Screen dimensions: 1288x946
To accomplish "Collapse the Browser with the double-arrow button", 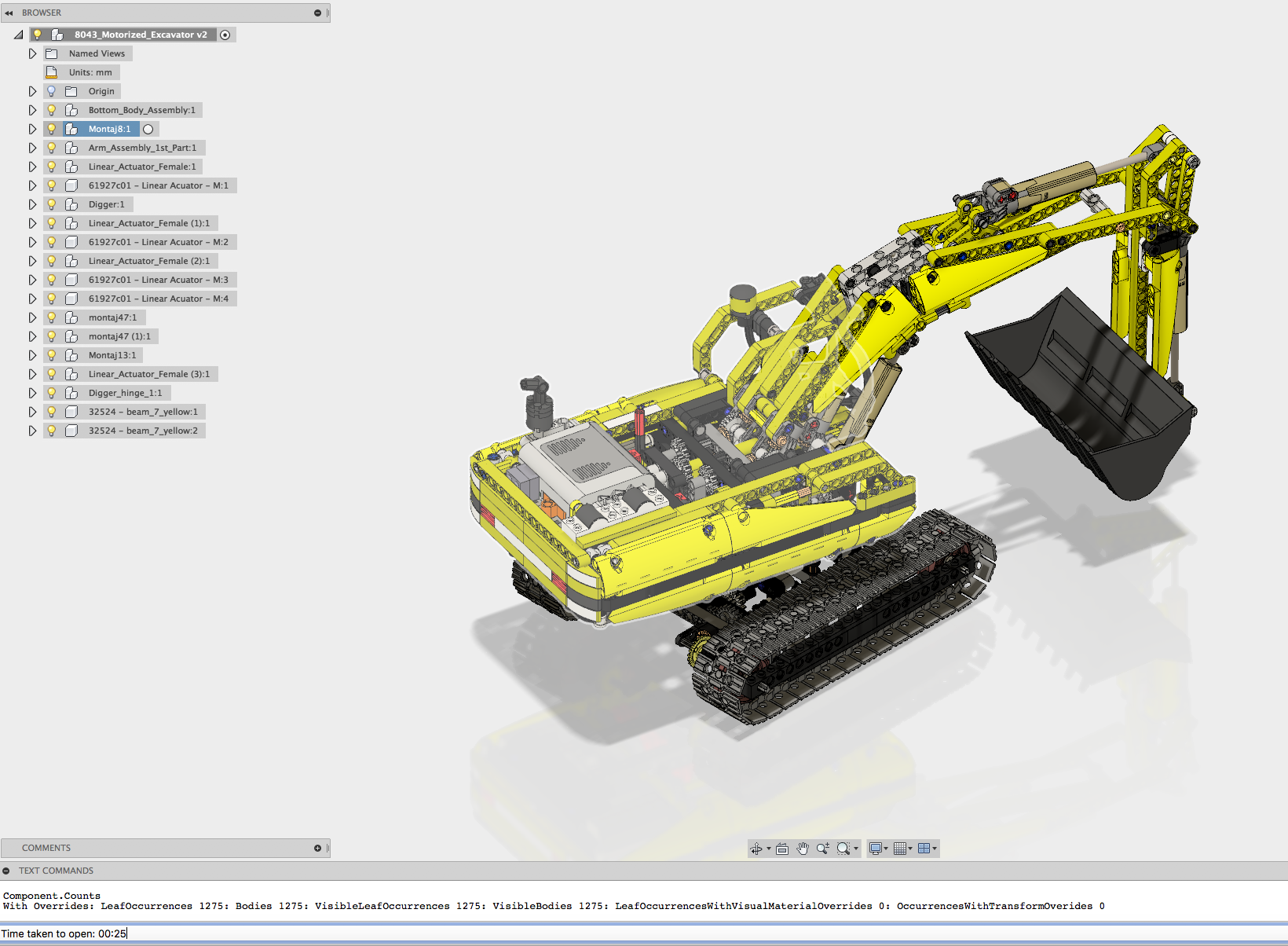I will click(9, 12).
